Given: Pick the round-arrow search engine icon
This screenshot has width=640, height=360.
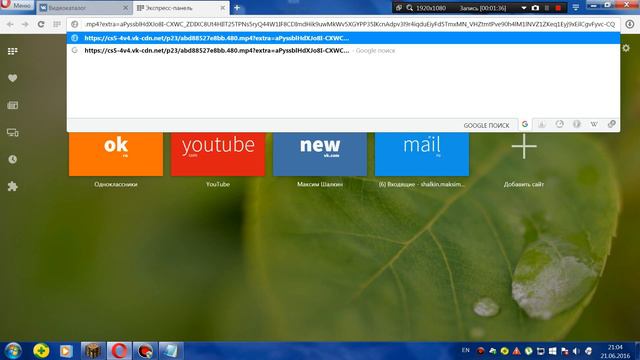Looking at the screenshot, I should [x=560, y=124].
